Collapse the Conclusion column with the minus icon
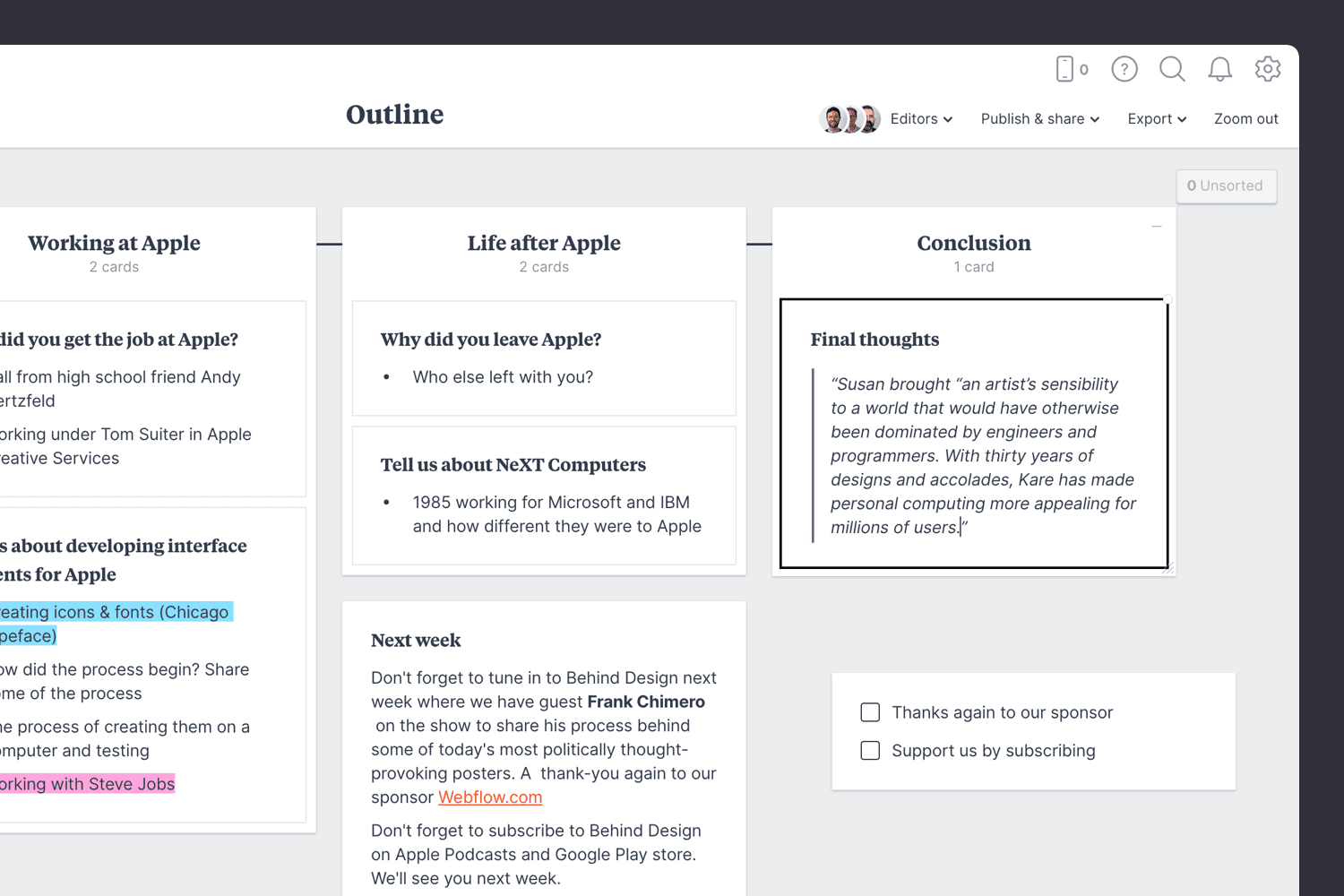The image size is (1344, 896). 1156,227
